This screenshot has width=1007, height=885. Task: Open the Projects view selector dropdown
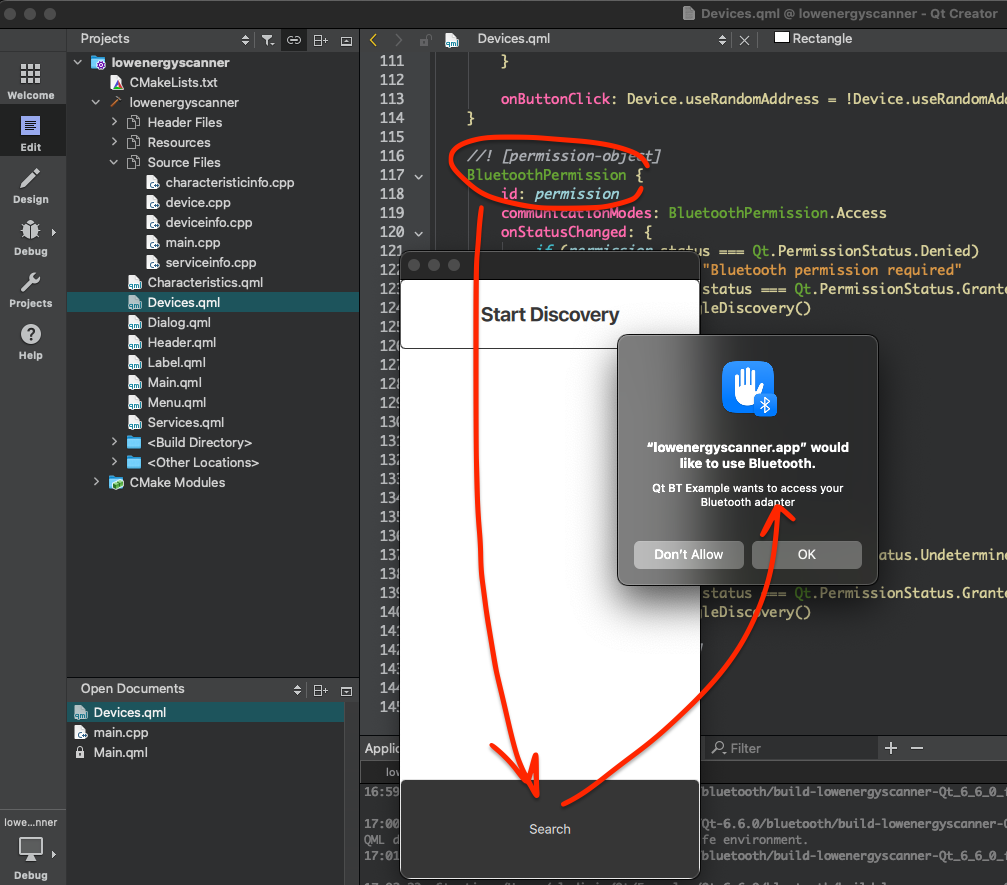[245, 40]
